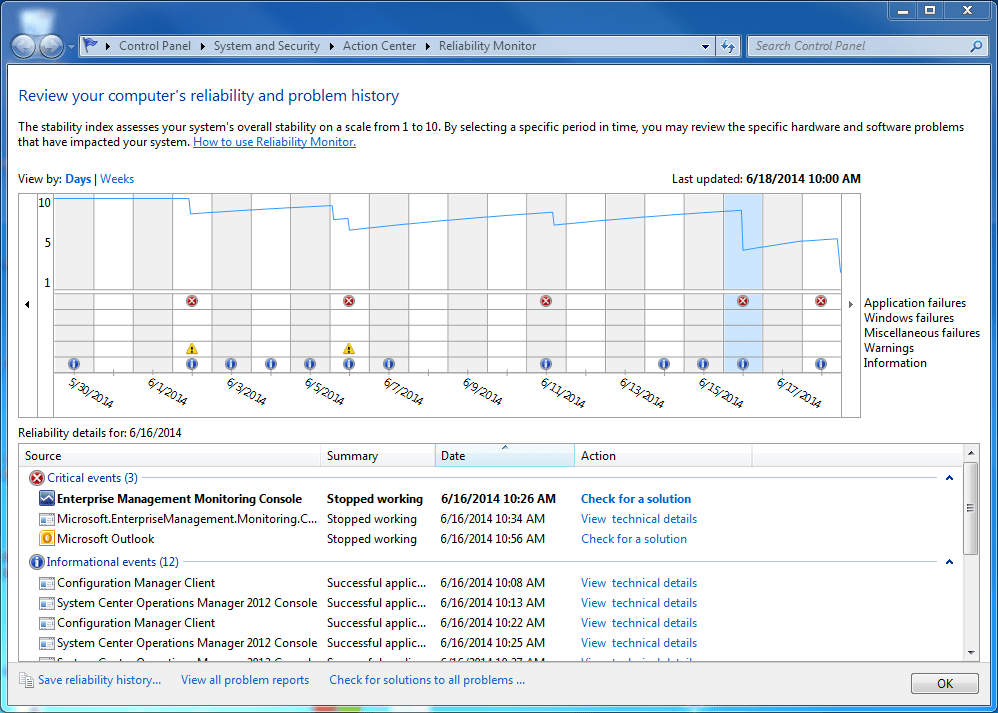Viewport: 998px width, 713px height.
Task: Collapse the Critical events group
Action: pos(949,477)
